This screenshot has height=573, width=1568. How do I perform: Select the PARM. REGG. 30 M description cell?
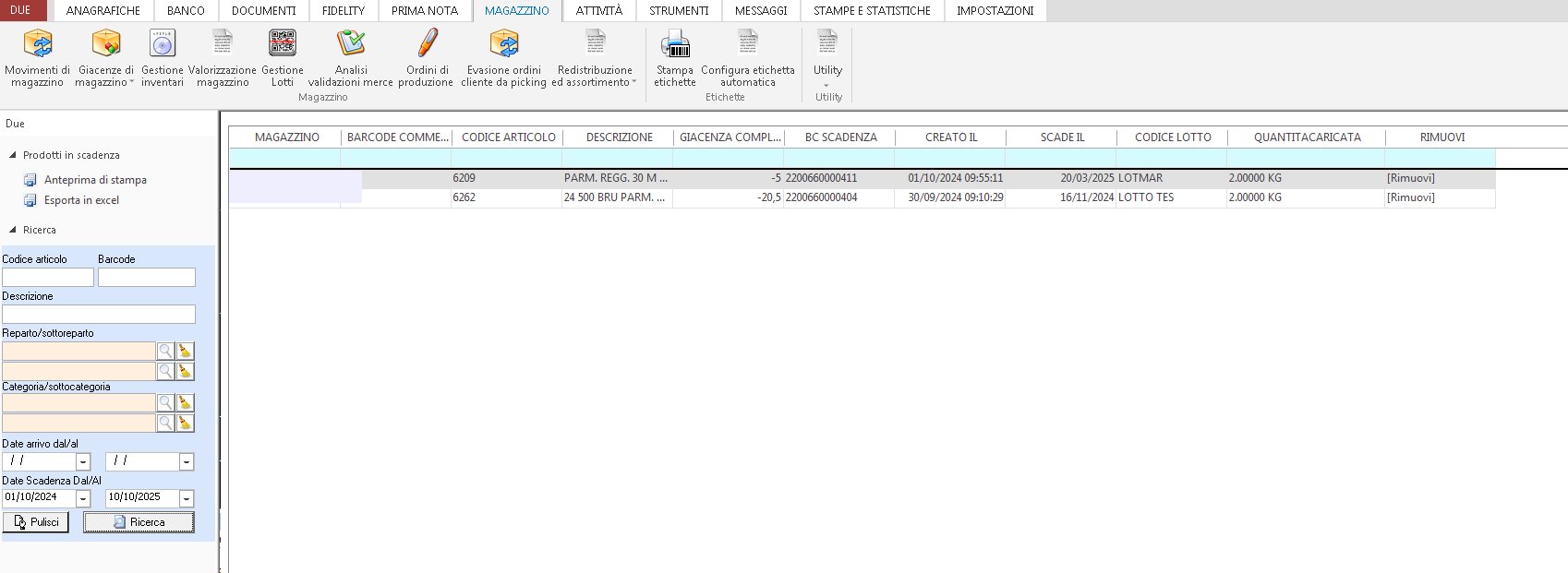click(x=617, y=178)
